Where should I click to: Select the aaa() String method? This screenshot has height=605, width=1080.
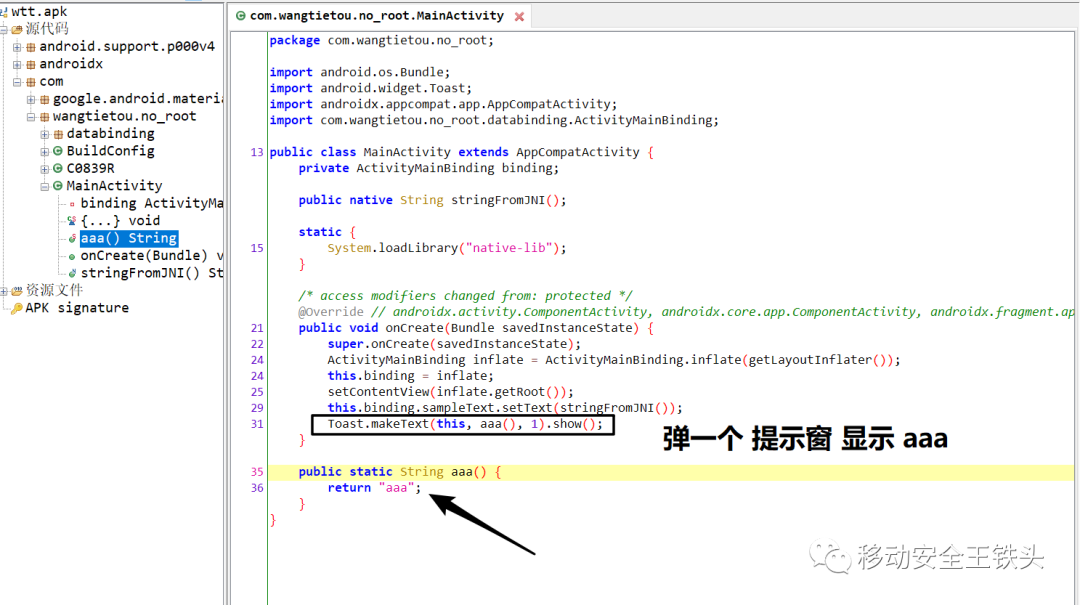point(129,238)
